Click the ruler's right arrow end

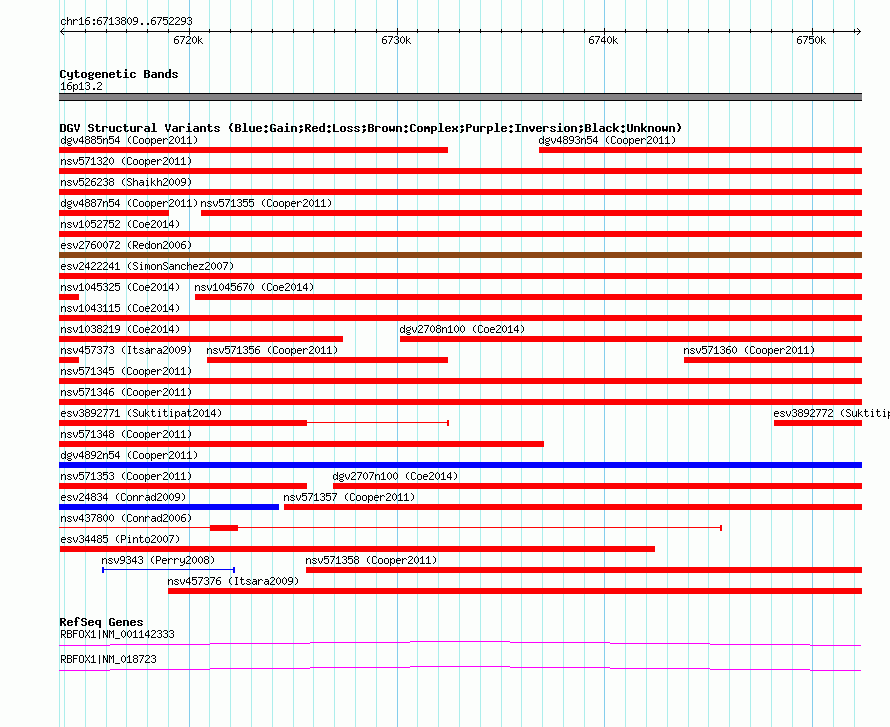(859, 31)
